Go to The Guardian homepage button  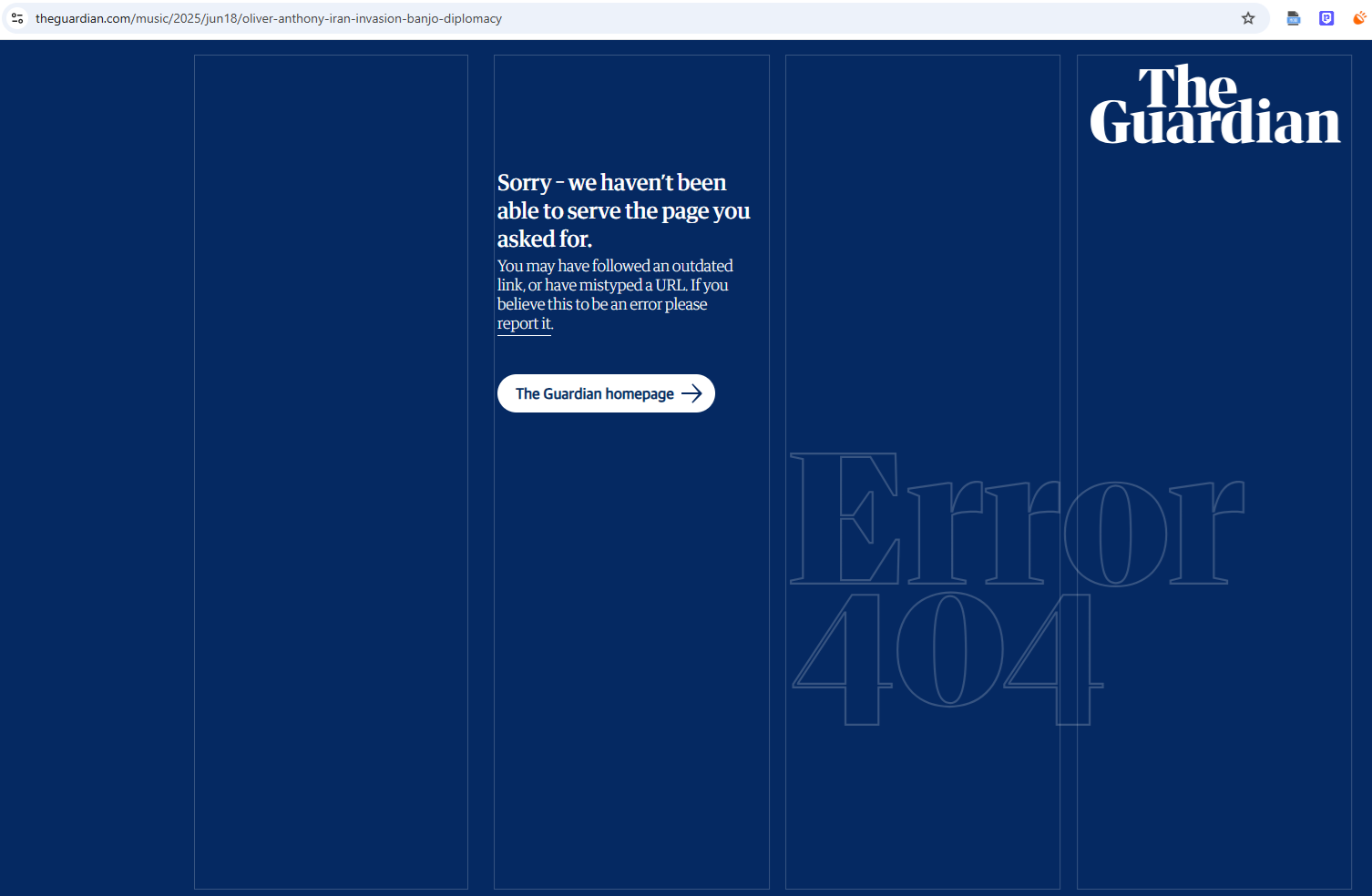coord(606,393)
